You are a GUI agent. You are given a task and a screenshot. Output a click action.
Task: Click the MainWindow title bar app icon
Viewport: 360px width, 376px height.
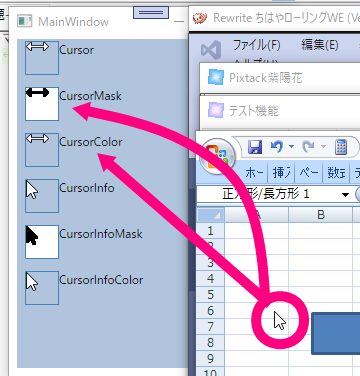click(x=25, y=21)
